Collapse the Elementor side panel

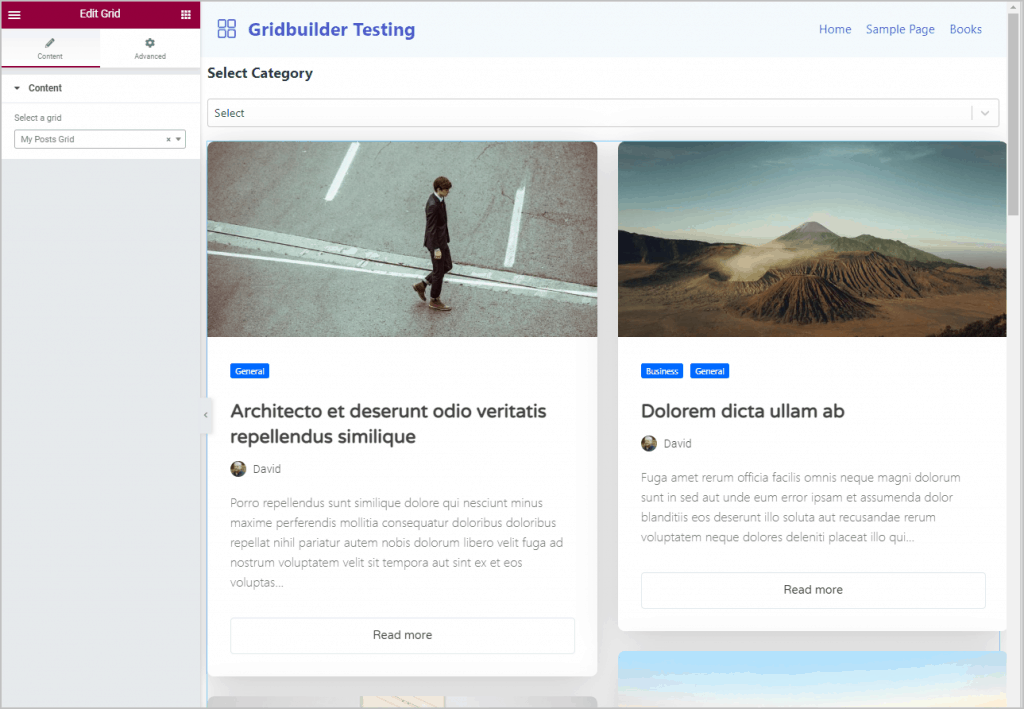tap(206, 415)
